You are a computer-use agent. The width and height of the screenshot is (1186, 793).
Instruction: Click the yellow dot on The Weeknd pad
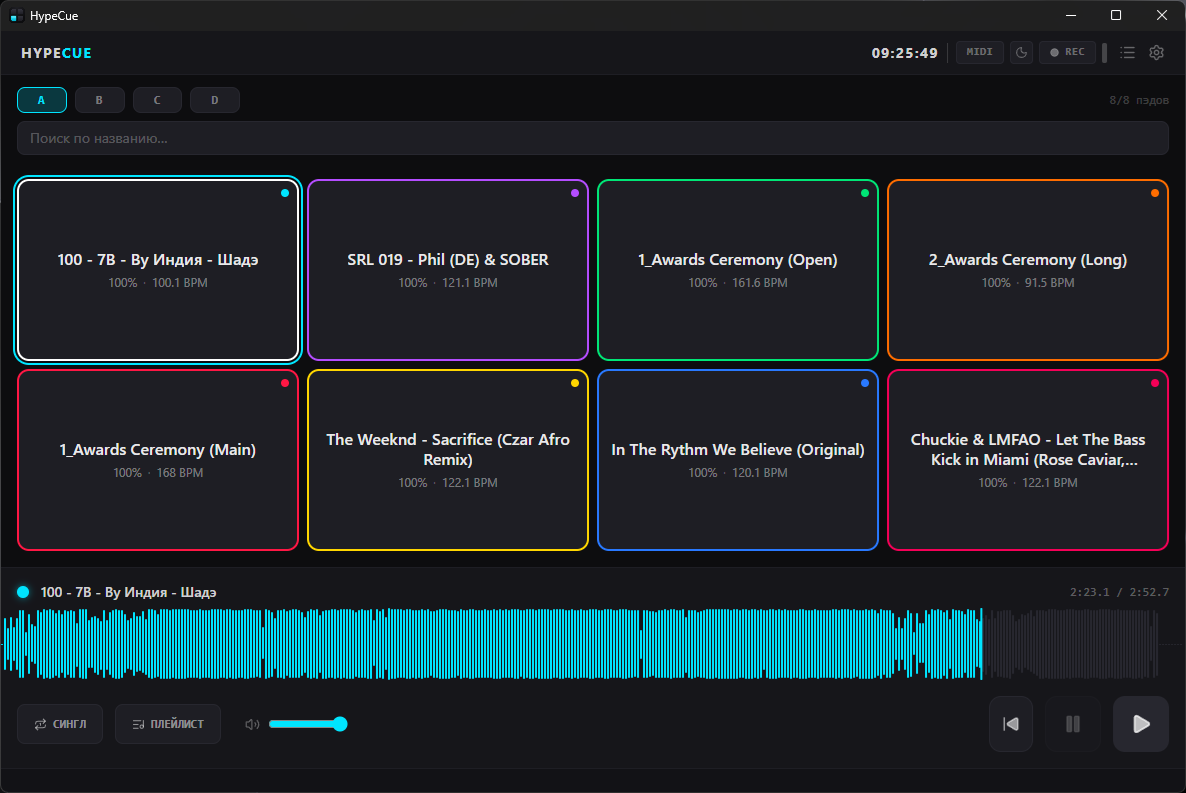[x=575, y=383]
